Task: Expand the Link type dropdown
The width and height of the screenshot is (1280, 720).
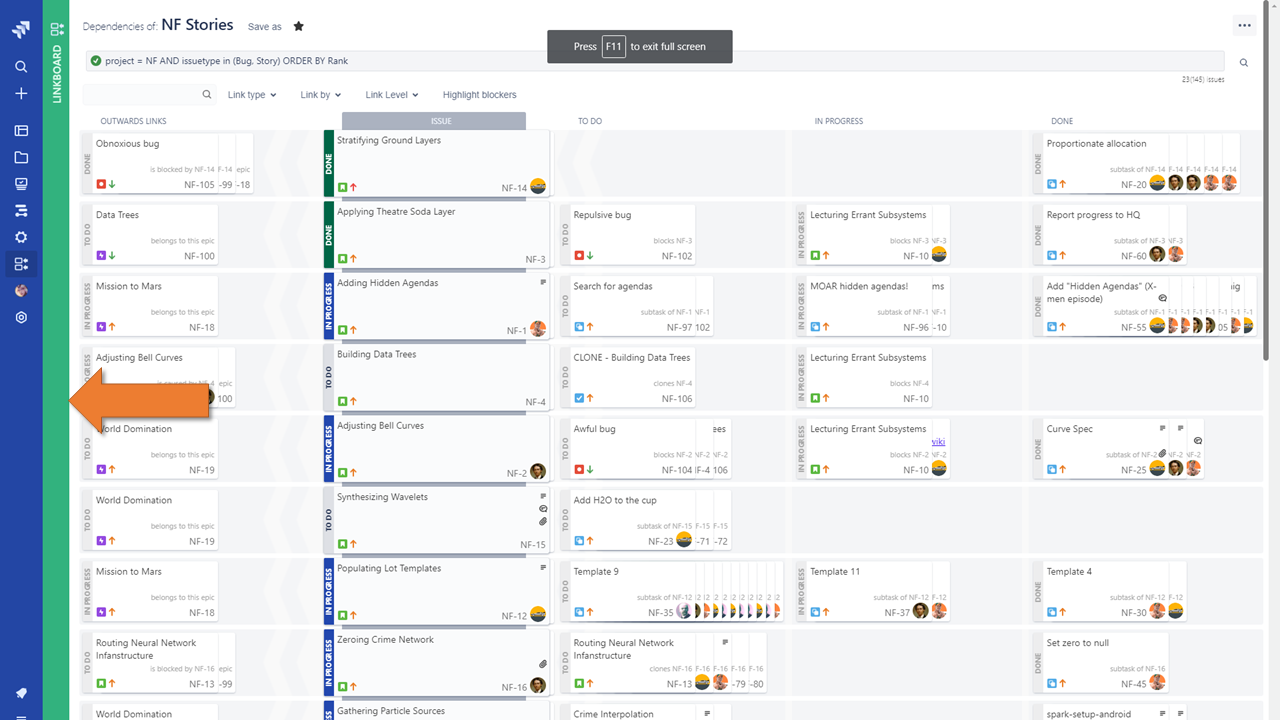Action: point(252,95)
